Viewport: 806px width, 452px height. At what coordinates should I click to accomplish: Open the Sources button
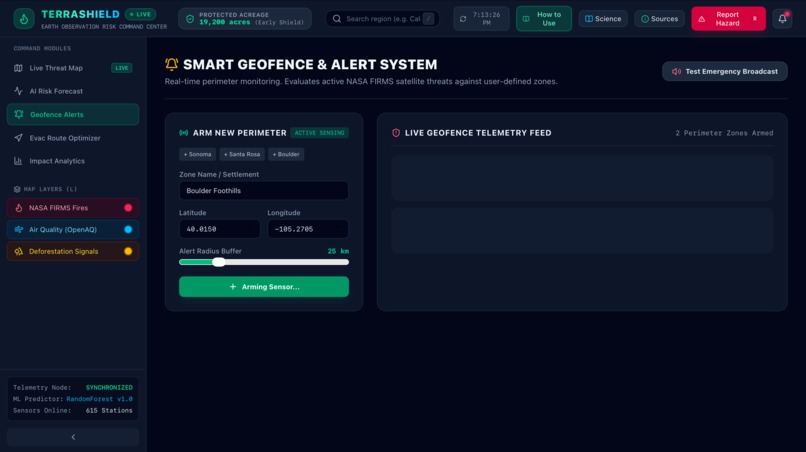pos(660,19)
